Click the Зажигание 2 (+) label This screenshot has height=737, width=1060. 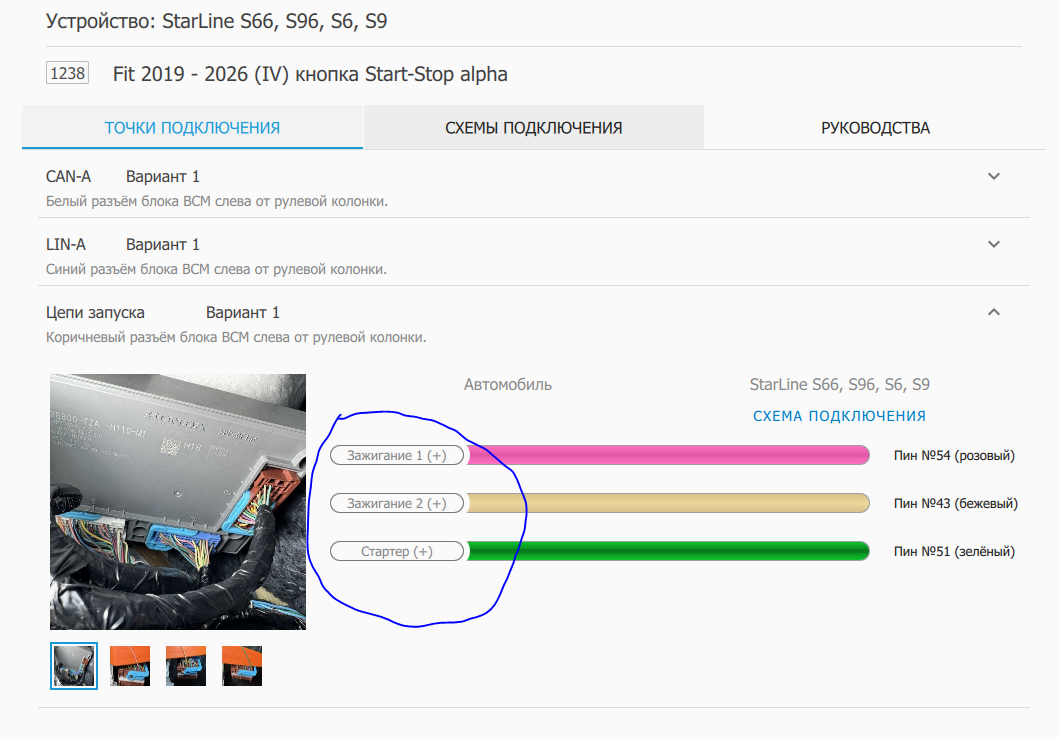point(397,503)
